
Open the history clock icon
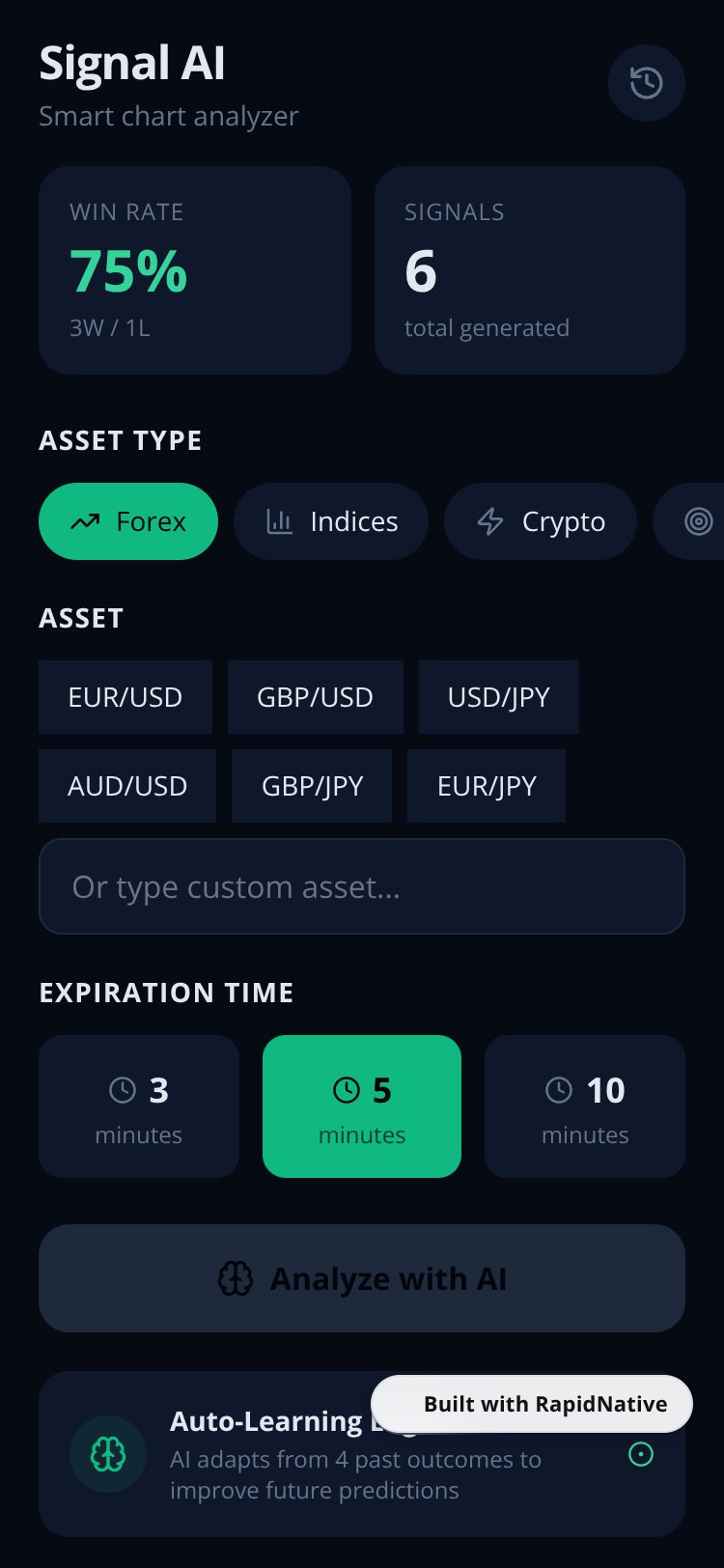(x=647, y=83)
